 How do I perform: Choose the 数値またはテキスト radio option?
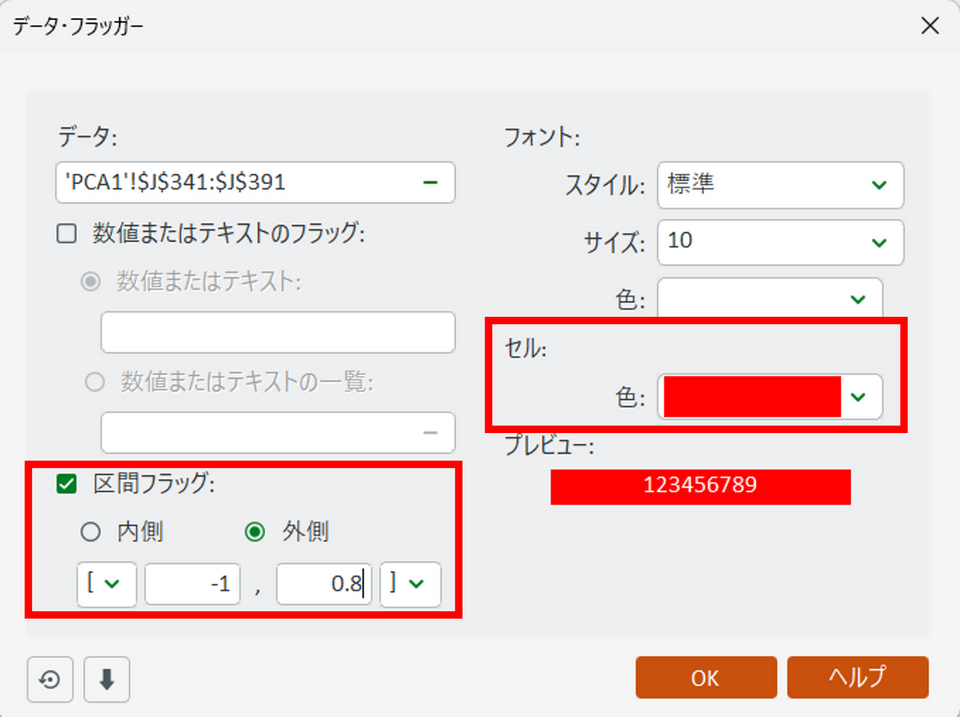click(92, 282)
